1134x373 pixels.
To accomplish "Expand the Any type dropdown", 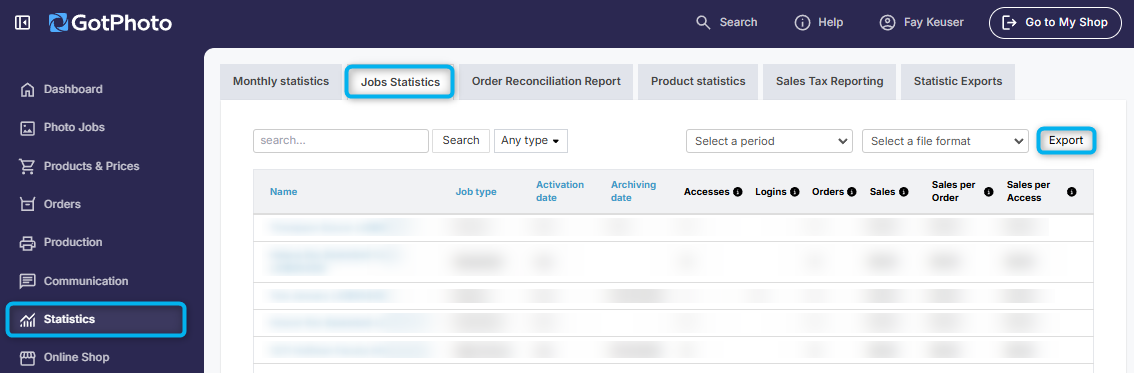I will [x=531, y=141].
